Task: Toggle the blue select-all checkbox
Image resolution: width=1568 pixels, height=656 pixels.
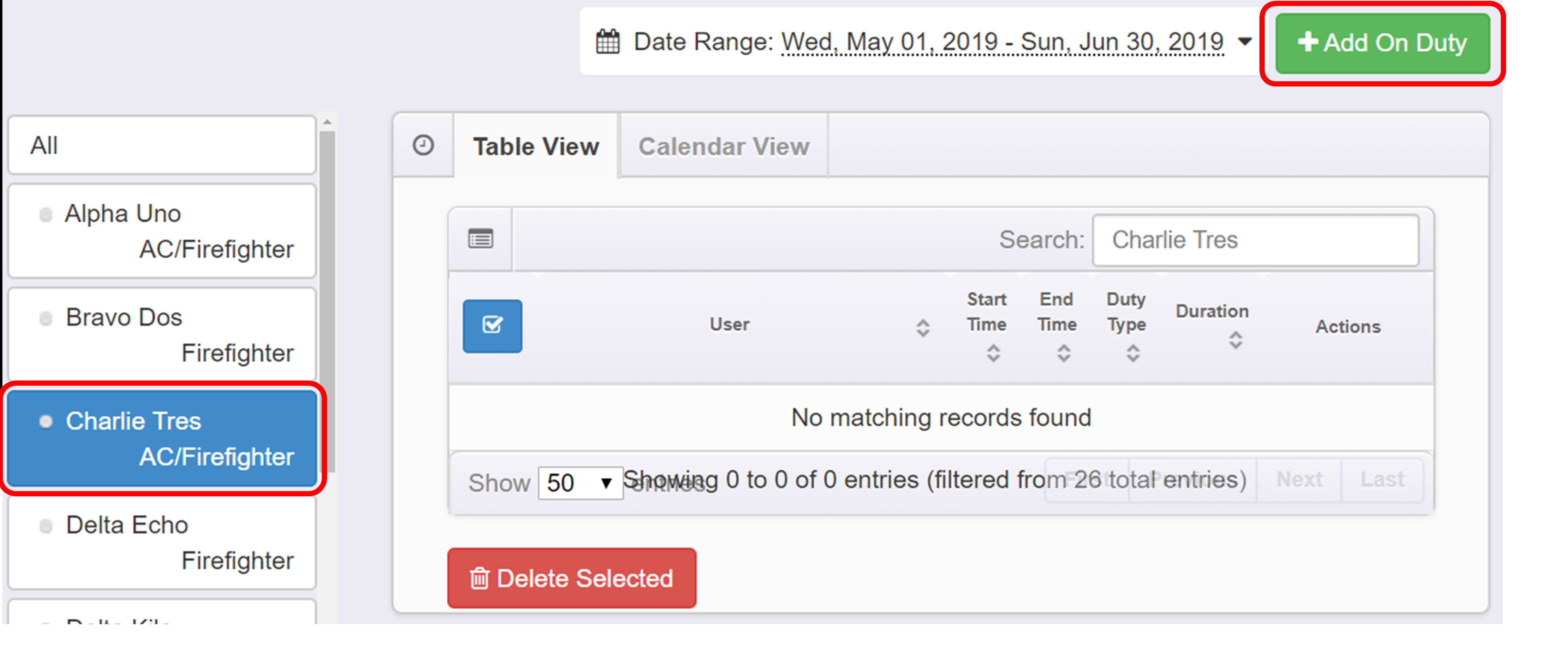Action: click(492, 325)
